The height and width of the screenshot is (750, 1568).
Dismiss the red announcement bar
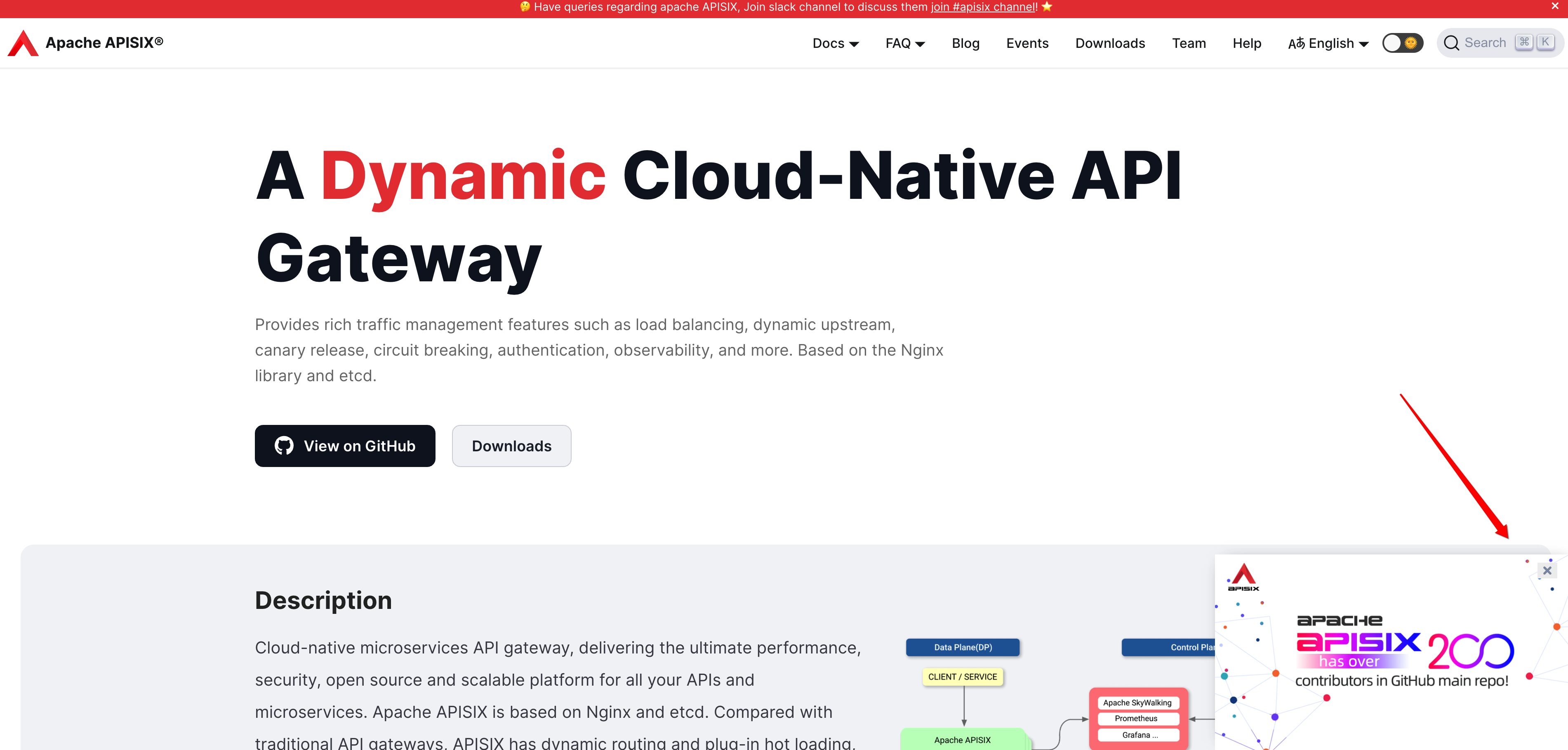(1555, 6)
